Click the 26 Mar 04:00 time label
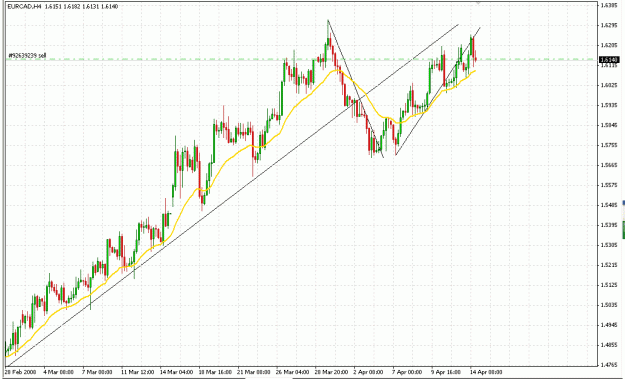The image size is (625, 379). point(293,372)
